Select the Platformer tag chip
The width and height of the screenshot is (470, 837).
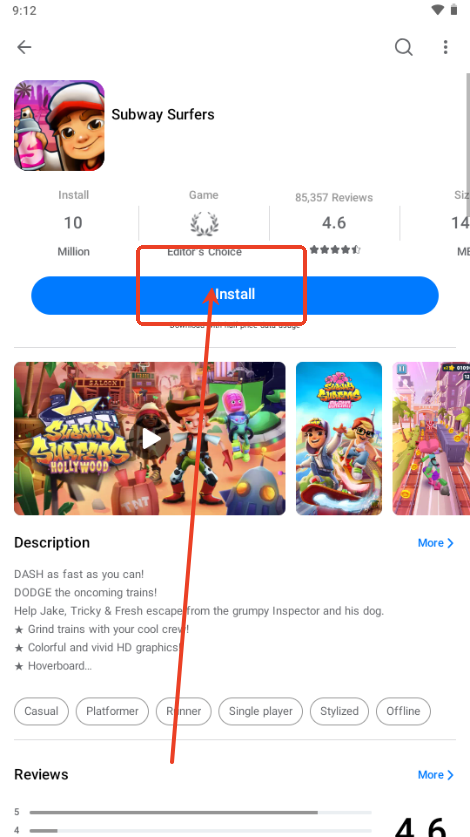(112, 711)
